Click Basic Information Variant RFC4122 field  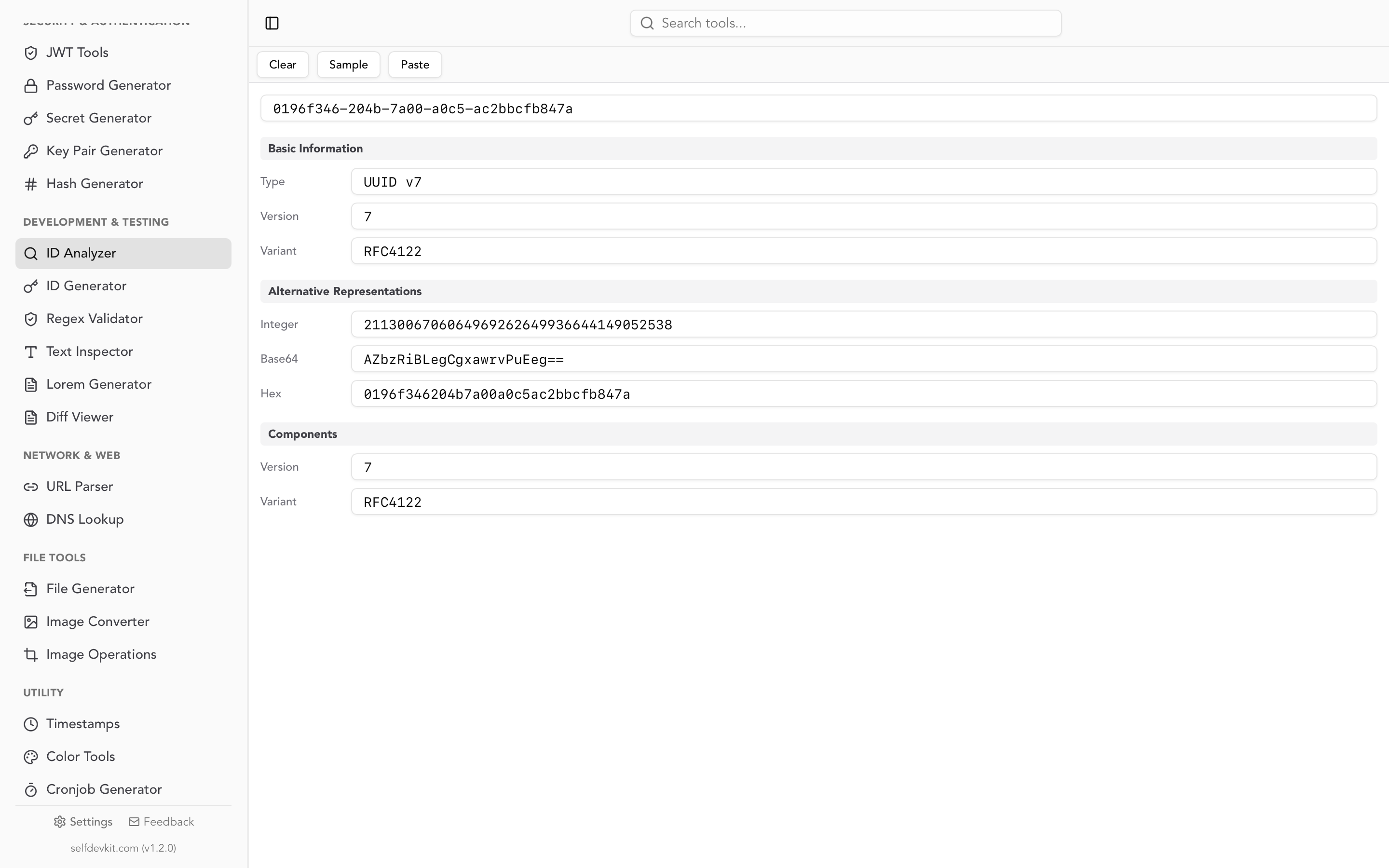[864, 251]
